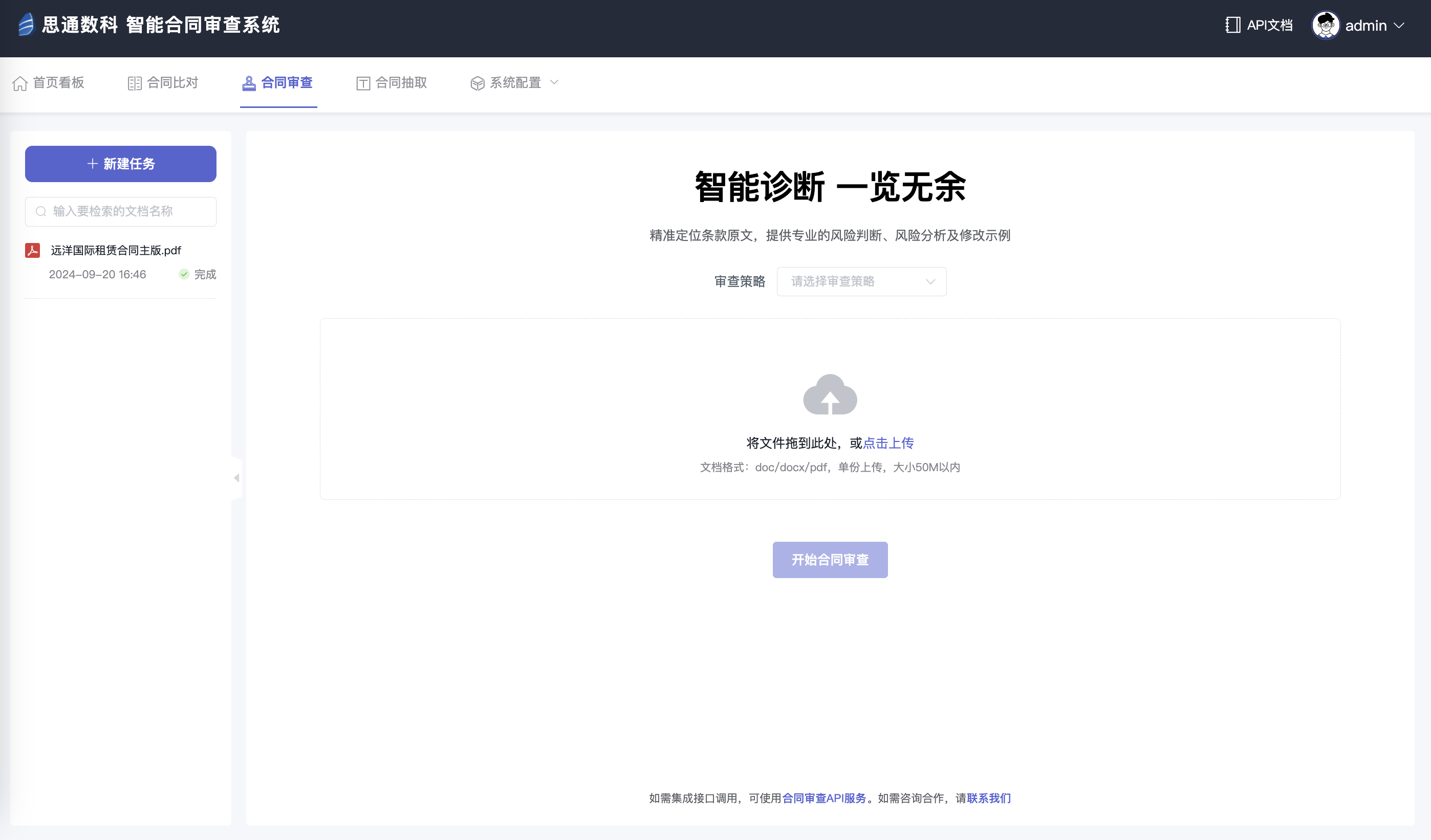Click the blue logo beside 思通数科
Image resolution: width=1431 pixels, height=840 pixels.
click(26, 25)
